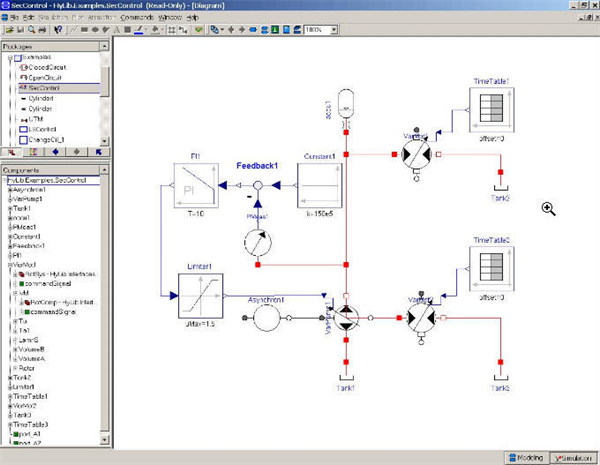Viewport: 600px width, 465px height.
Task: Select the Asynchron1 motor component
Action: pyautogui.click(x=265, y=318)
